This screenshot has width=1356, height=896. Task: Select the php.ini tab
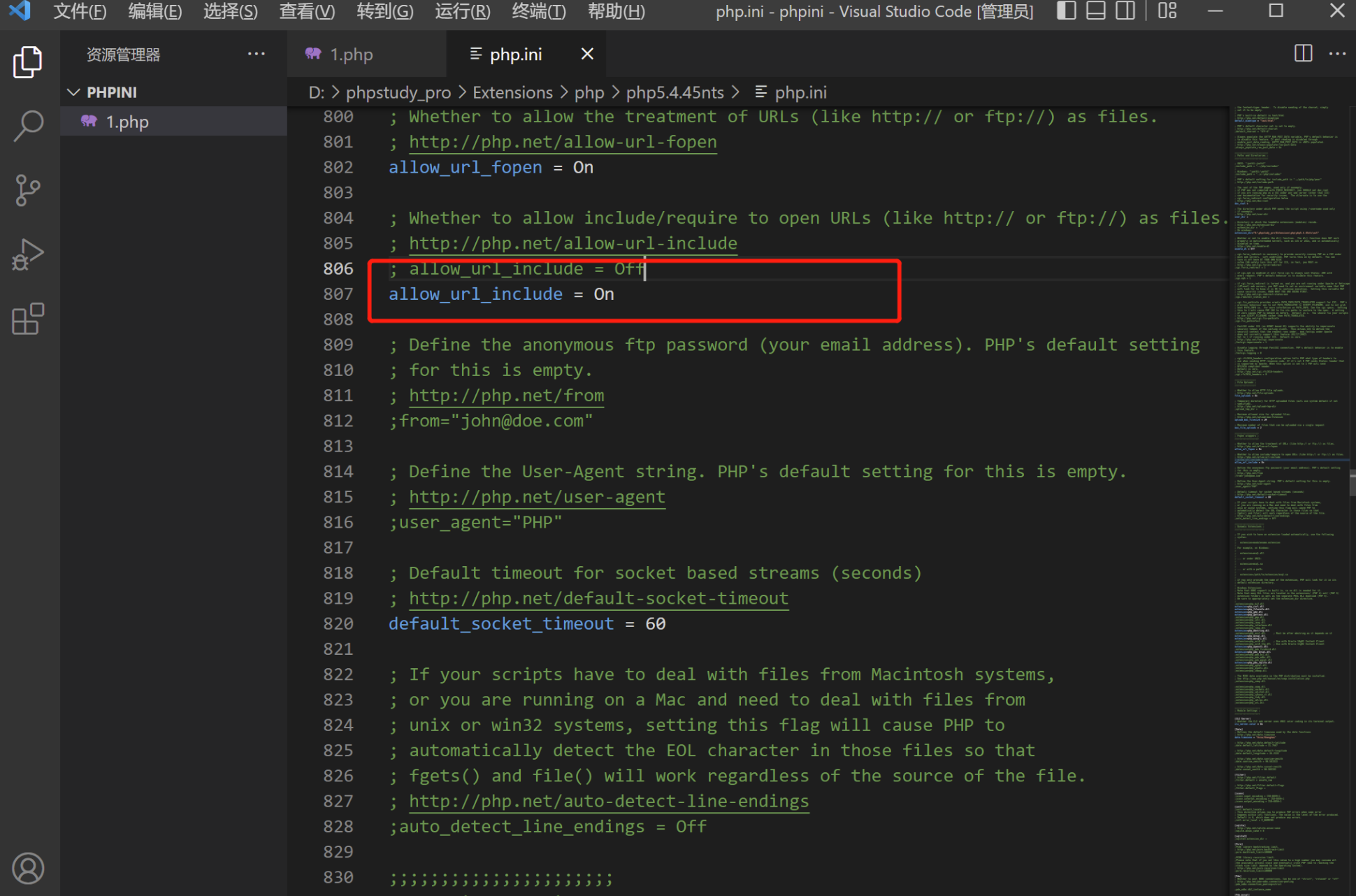tap(526, 54)
